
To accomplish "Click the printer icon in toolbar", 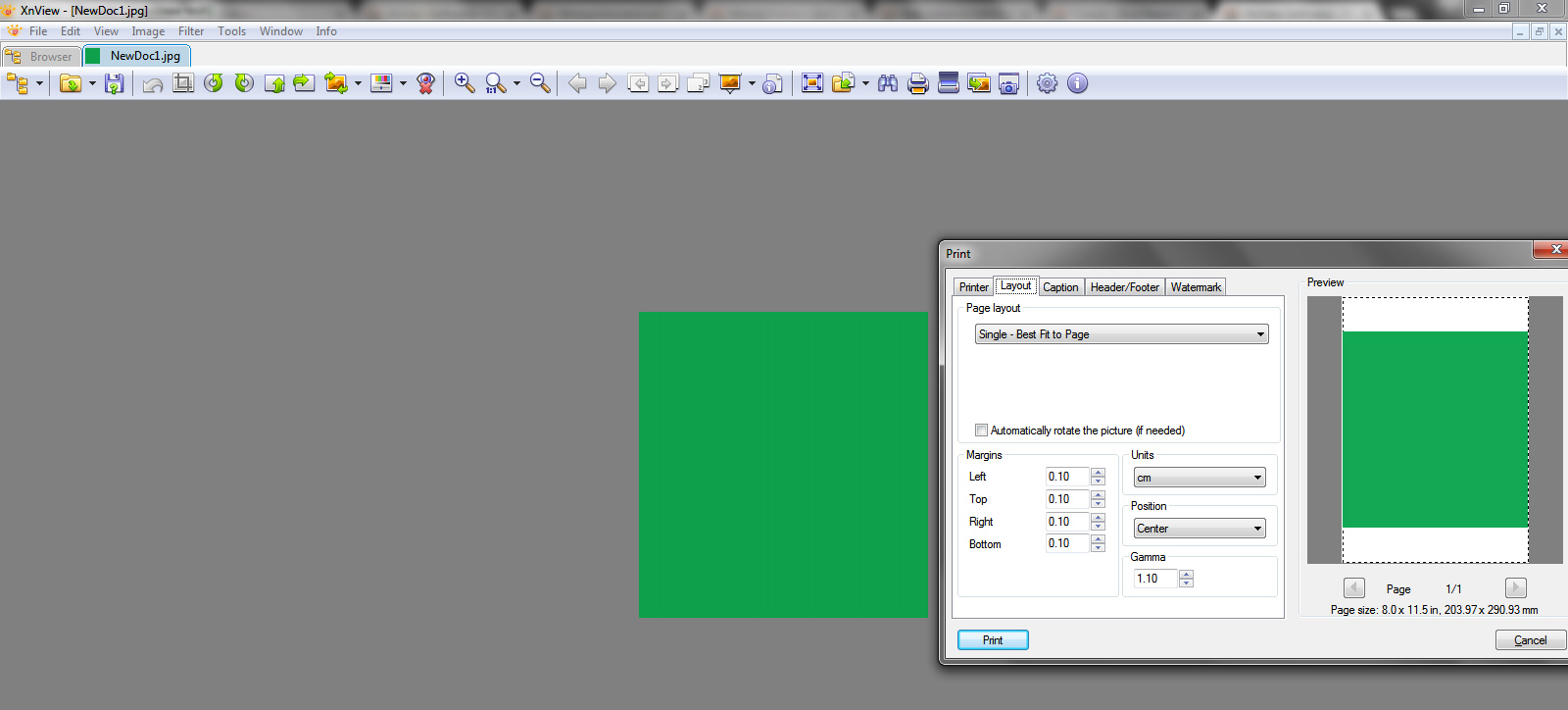I will (918, 83).
